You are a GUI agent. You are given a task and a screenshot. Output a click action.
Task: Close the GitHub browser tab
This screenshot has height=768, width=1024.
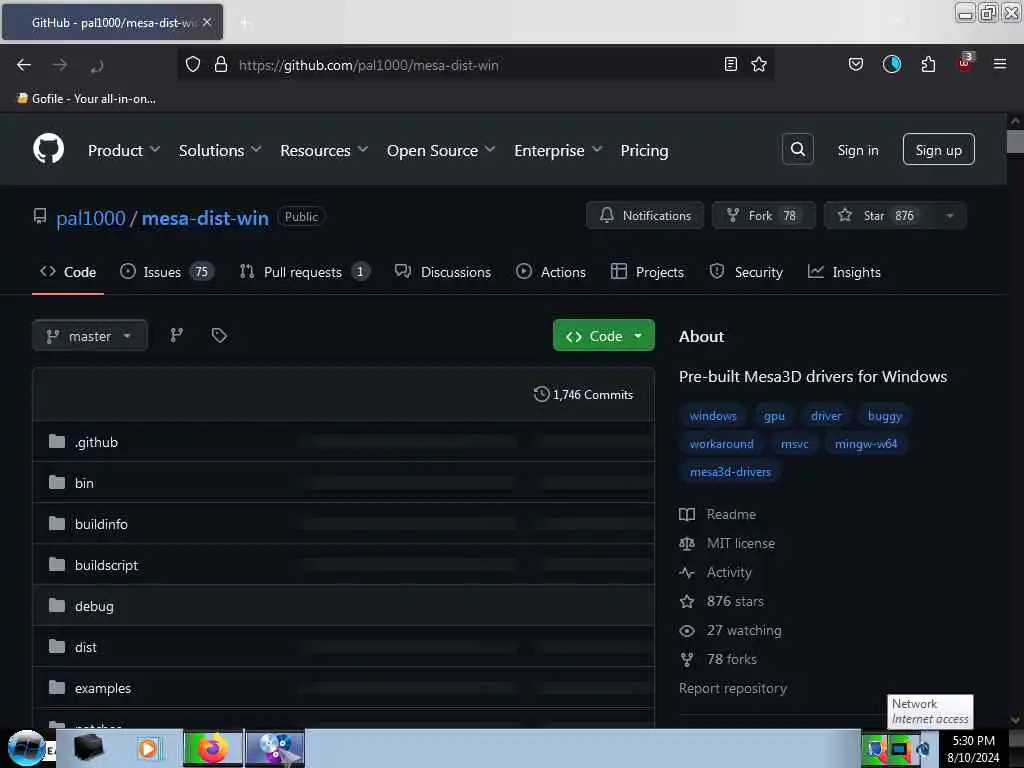[206, 22]
